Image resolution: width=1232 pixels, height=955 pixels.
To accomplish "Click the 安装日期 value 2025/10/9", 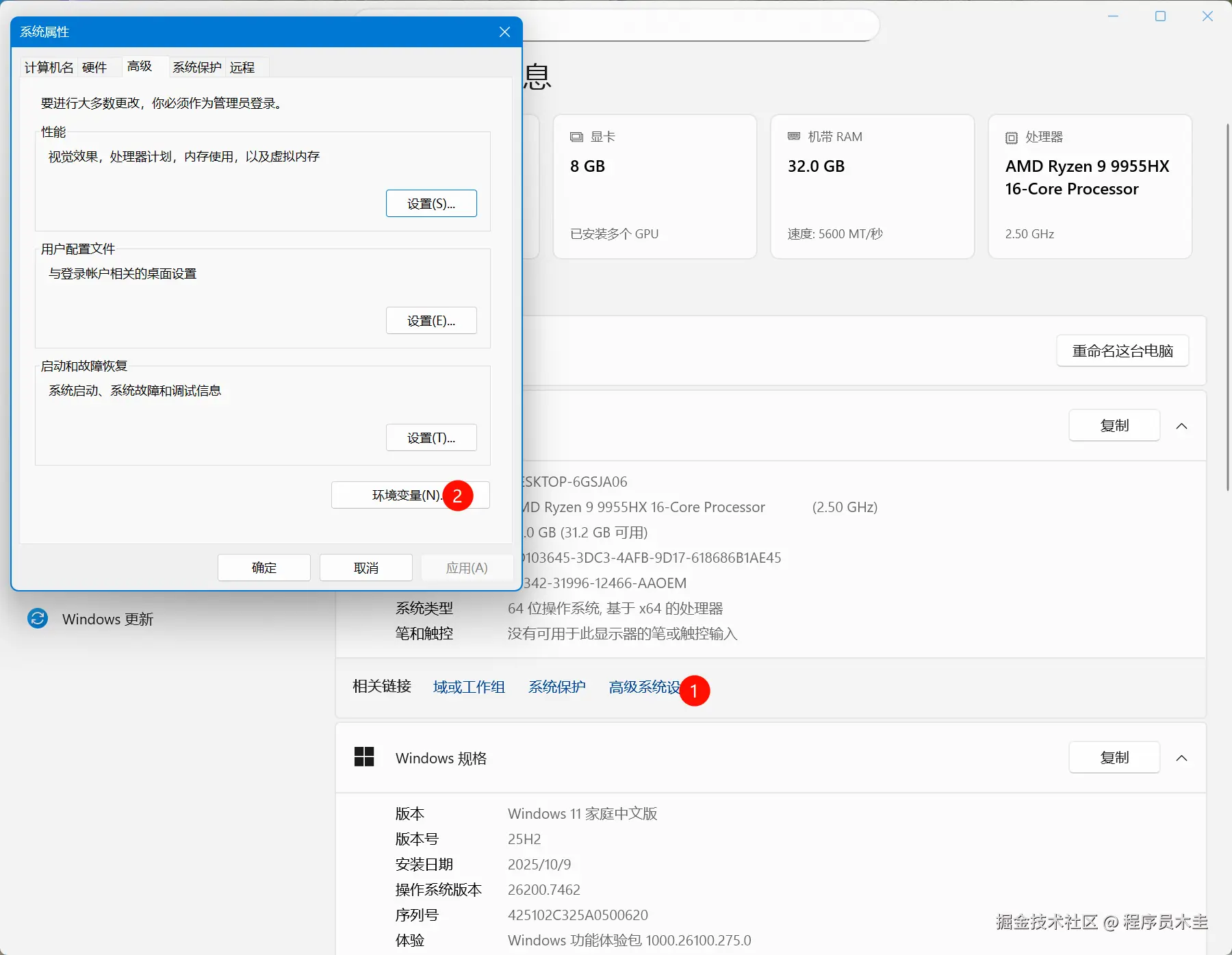I will (x=539, y=864).
